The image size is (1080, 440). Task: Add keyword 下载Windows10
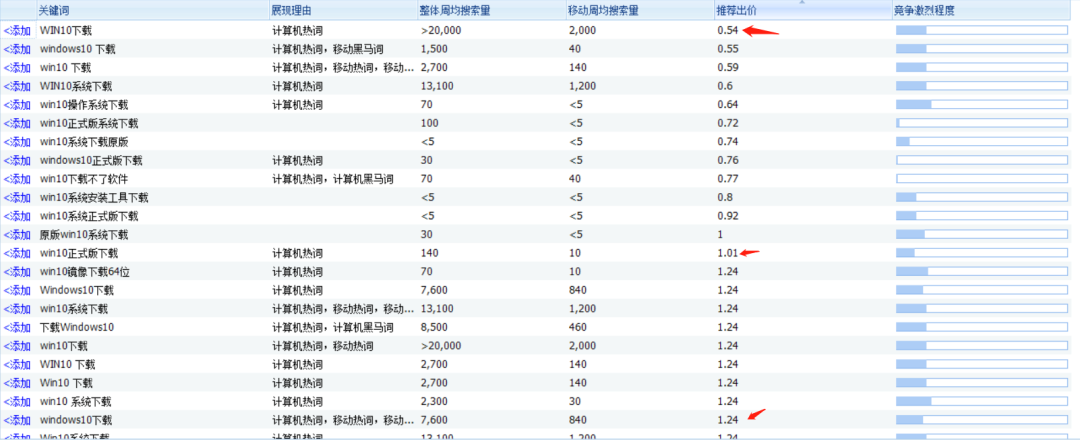point(18,327)
